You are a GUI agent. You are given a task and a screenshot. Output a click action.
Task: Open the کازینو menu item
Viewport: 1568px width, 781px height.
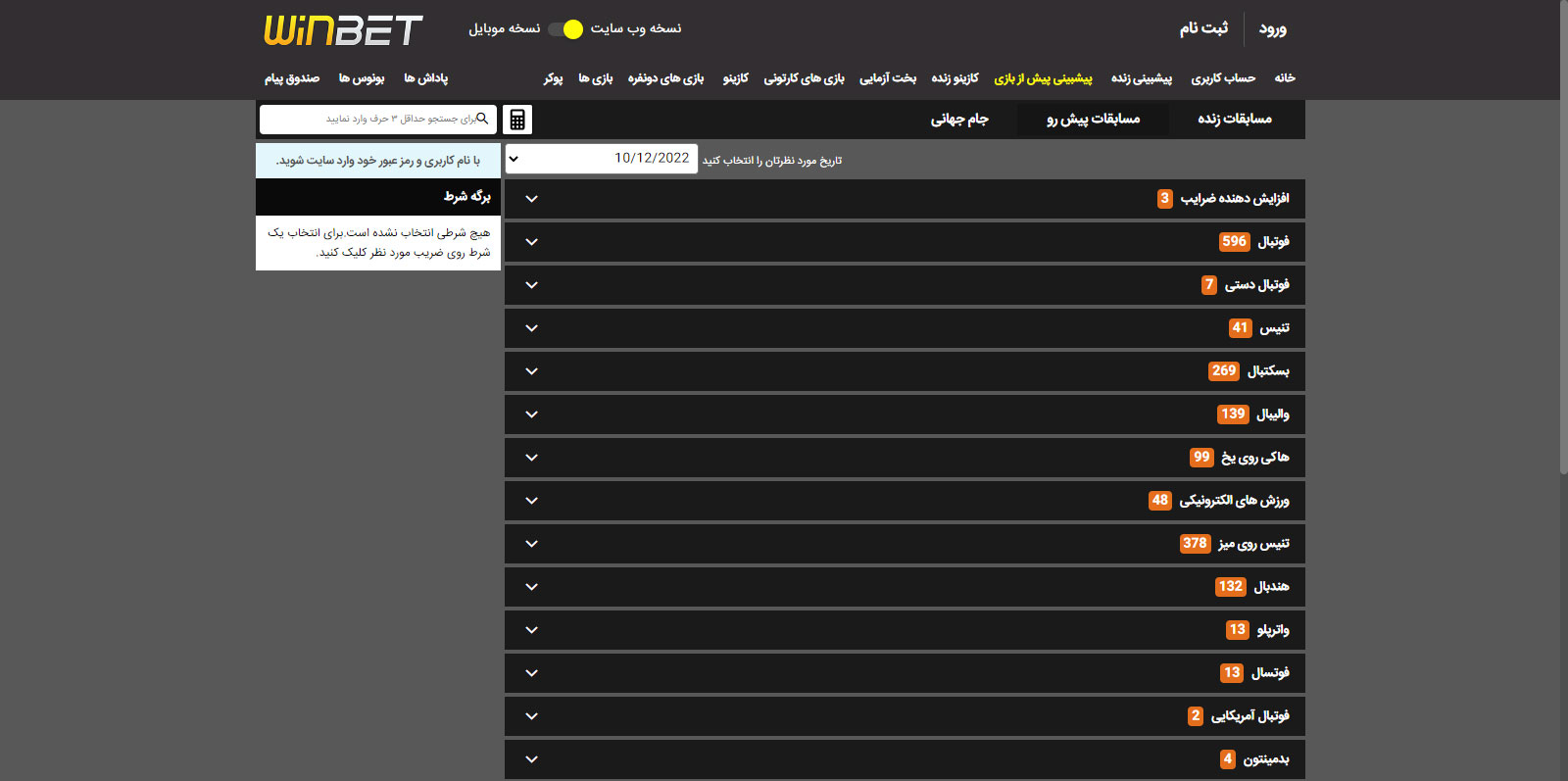click(735, 78)
